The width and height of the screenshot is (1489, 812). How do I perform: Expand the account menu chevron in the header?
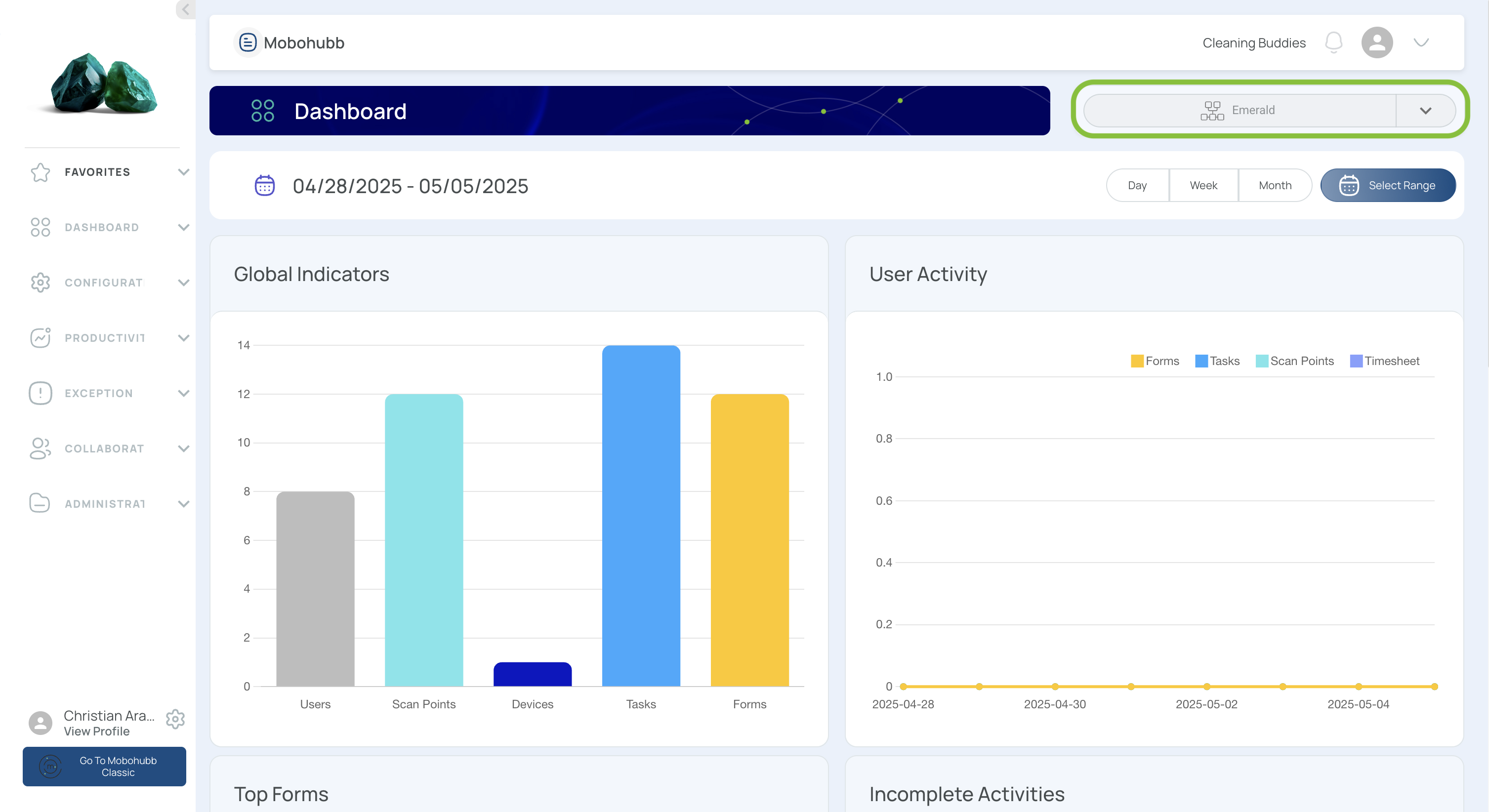(1421, 43)
